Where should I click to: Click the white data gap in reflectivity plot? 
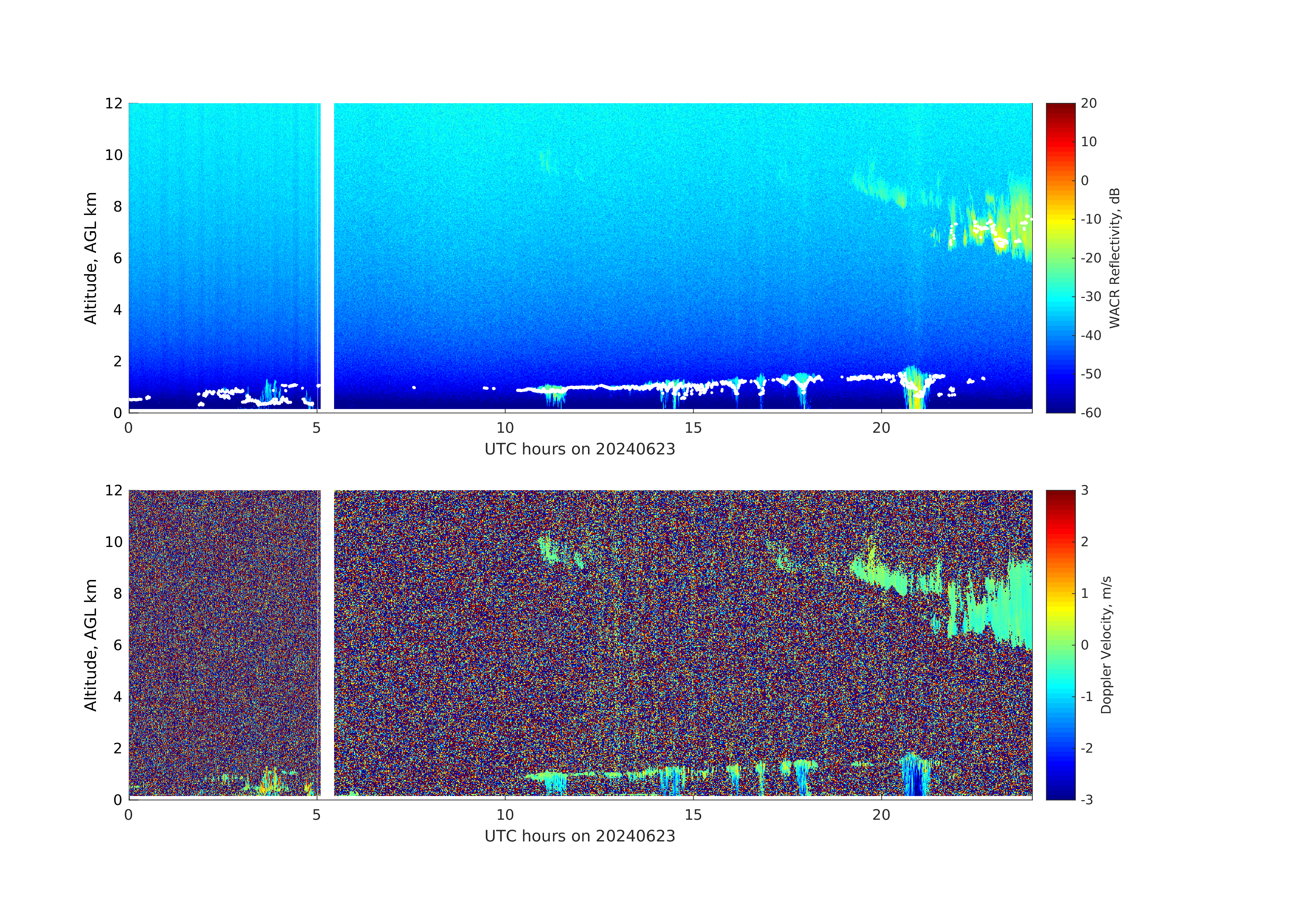click(x=327, y=255)
